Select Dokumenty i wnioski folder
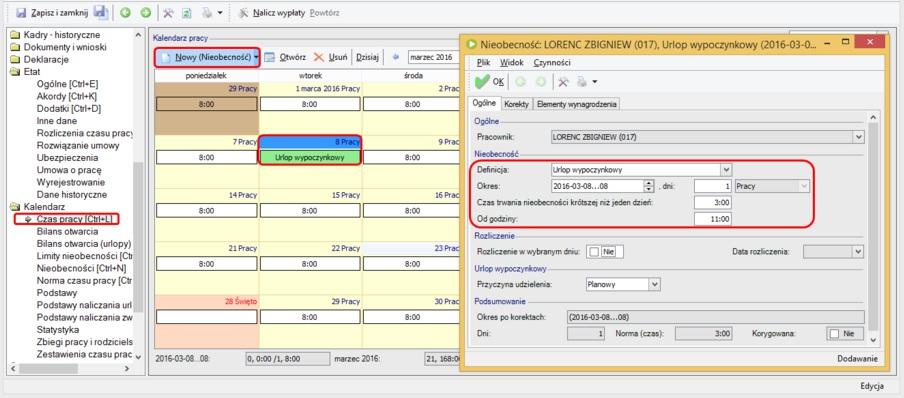 coord(65,47)
